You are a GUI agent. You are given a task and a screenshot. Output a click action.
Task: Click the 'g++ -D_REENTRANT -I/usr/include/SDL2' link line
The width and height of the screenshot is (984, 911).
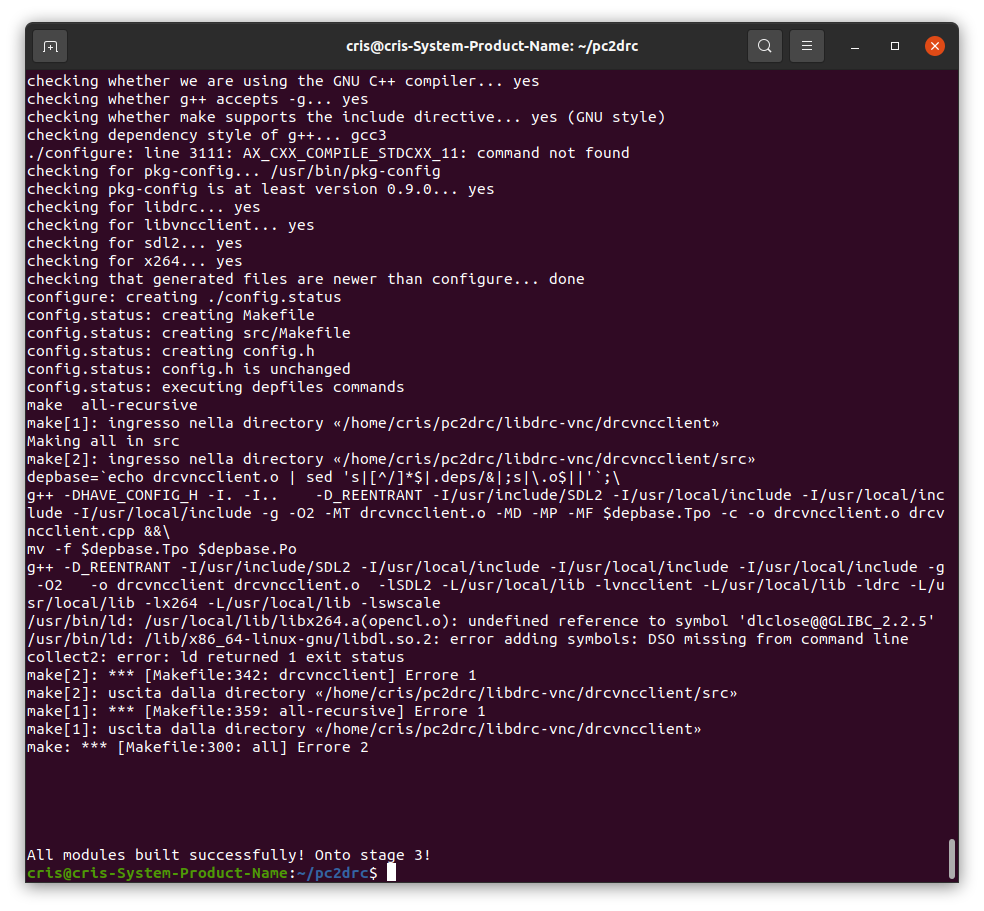point(485,585)
